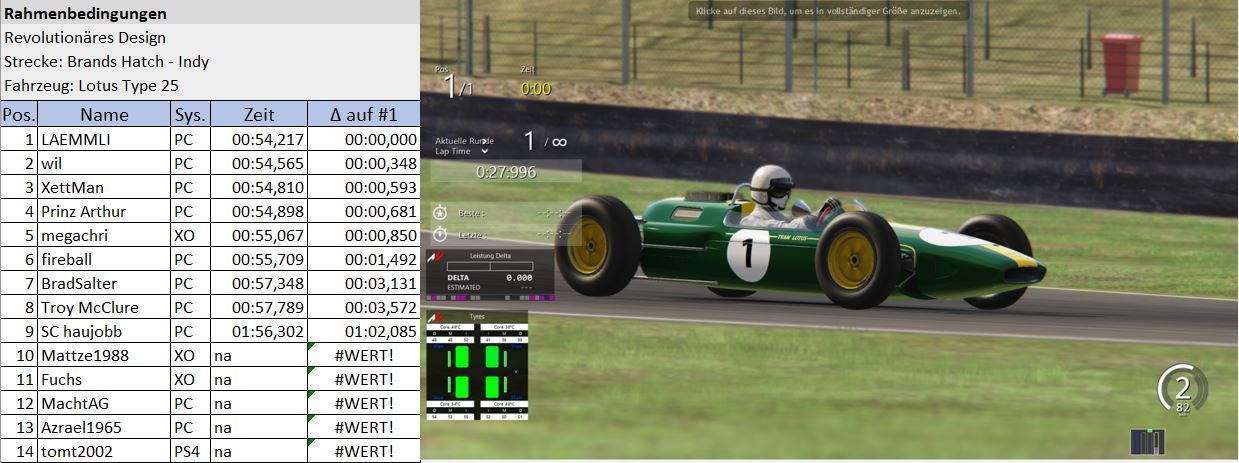
Task: Click the Tyres app logo
Action: [x=434, y=317]
